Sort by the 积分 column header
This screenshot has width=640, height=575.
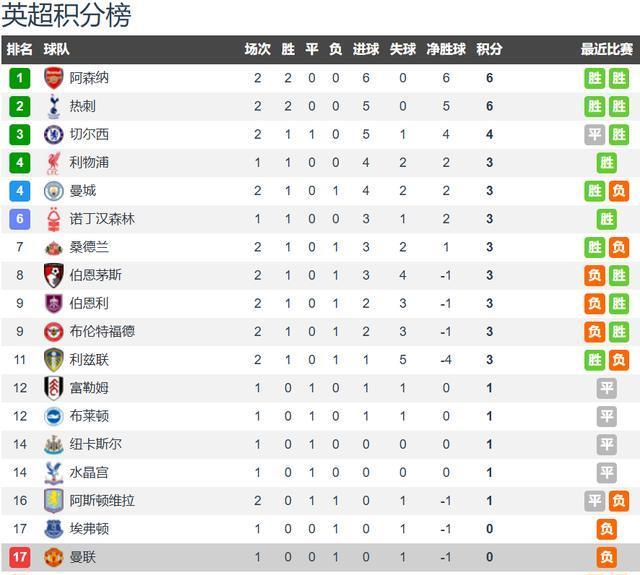click(489, 49)
